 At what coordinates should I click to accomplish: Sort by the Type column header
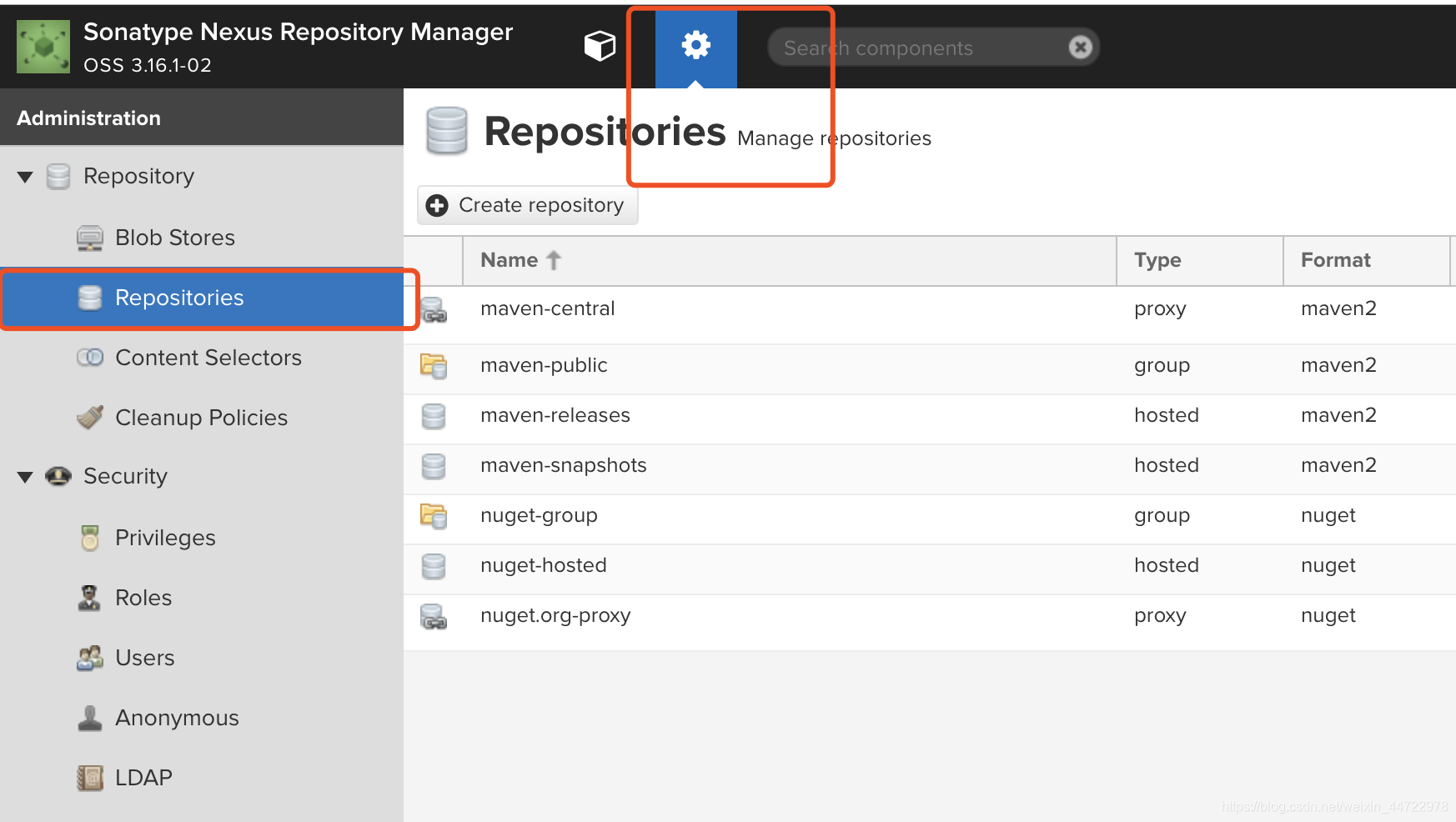point(1200,261)
